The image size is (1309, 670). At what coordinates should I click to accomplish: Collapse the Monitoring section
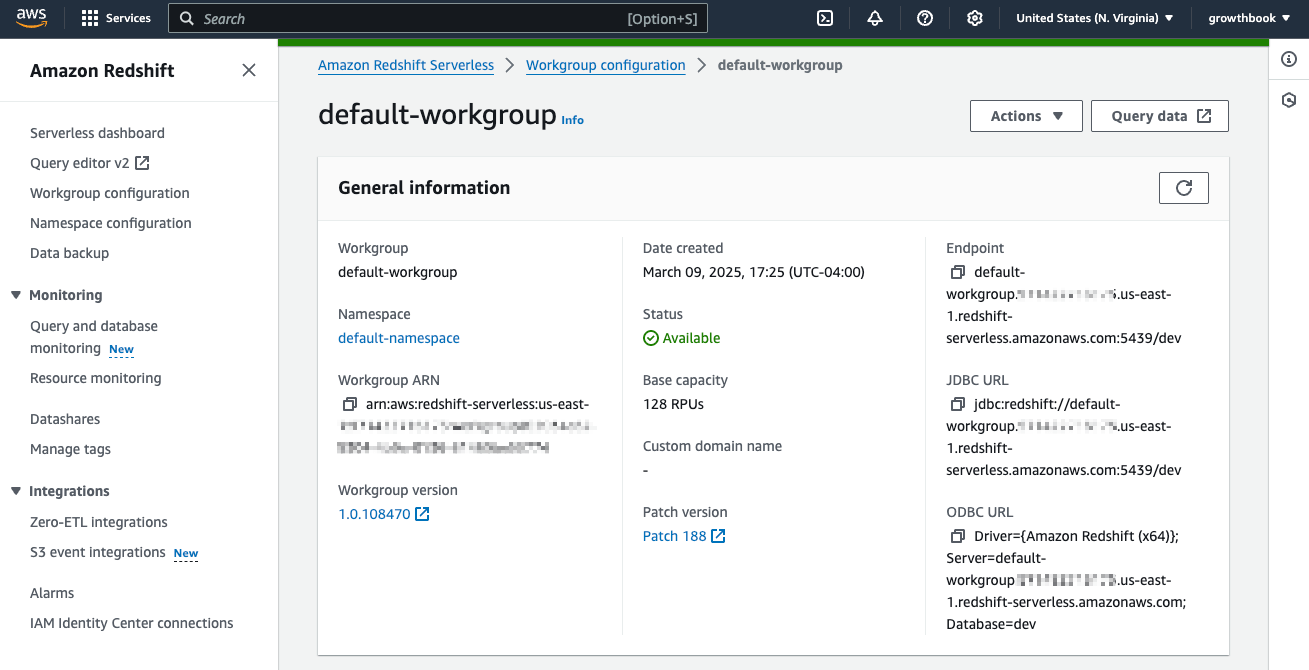[16, 295]
